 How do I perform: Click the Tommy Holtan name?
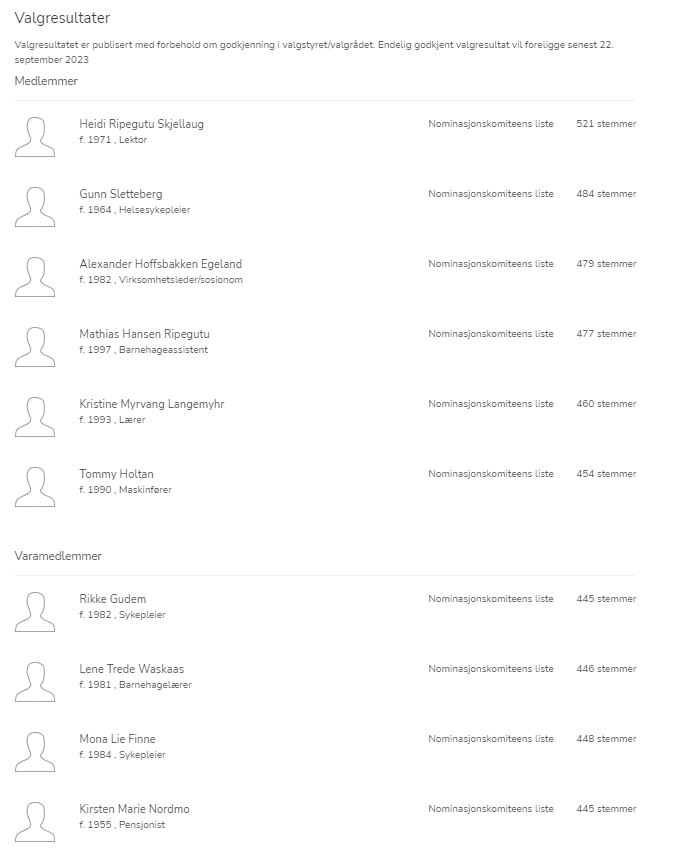click(116, 474)
